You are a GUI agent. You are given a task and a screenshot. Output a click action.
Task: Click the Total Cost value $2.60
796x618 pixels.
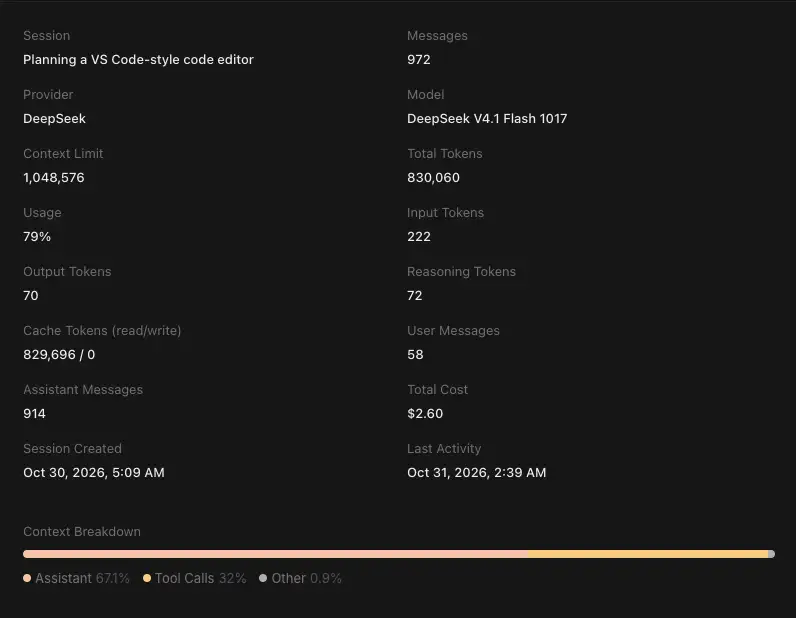point(425,413)
